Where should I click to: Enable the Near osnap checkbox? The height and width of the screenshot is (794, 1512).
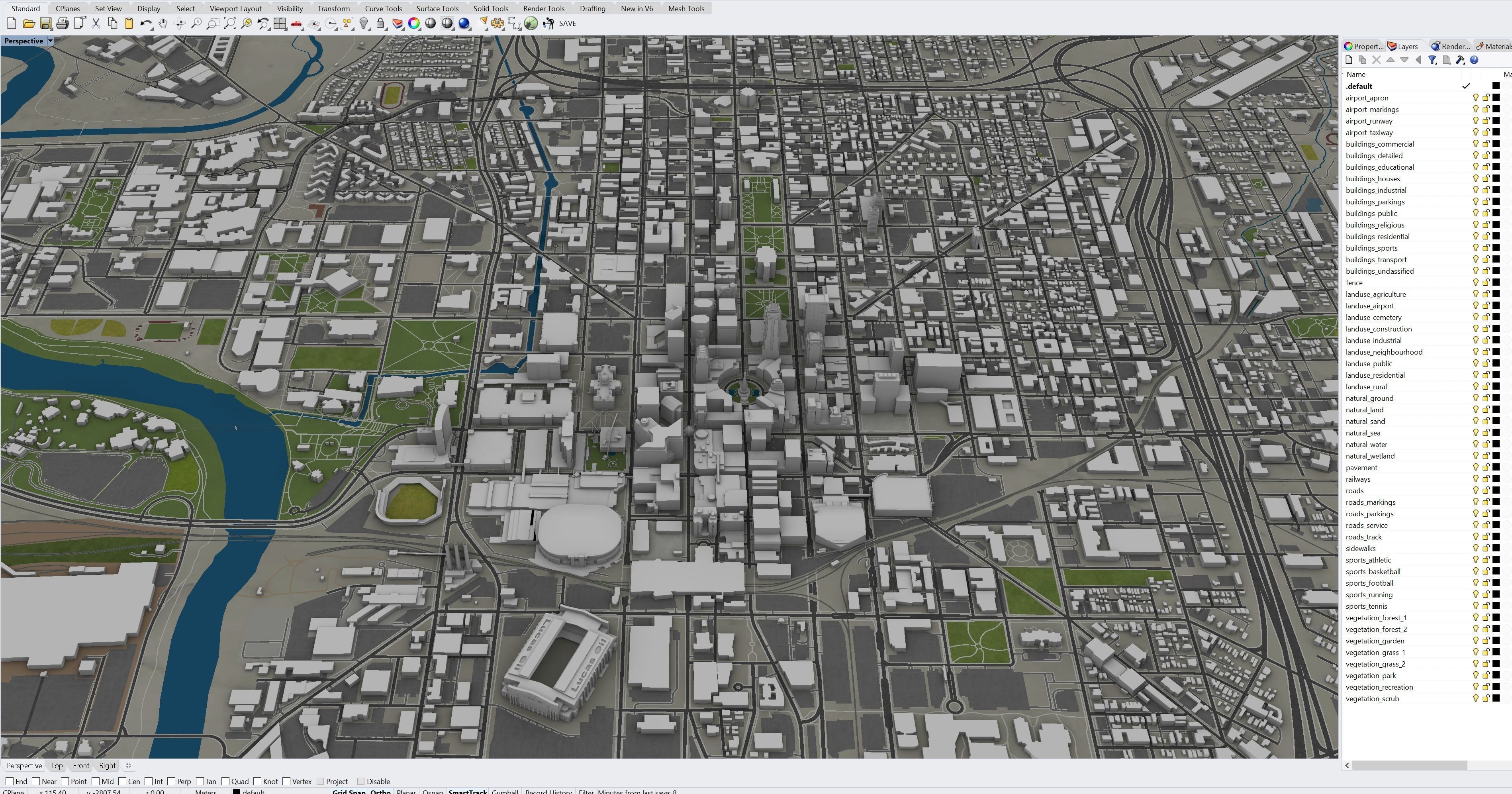[x=36, y=781]
